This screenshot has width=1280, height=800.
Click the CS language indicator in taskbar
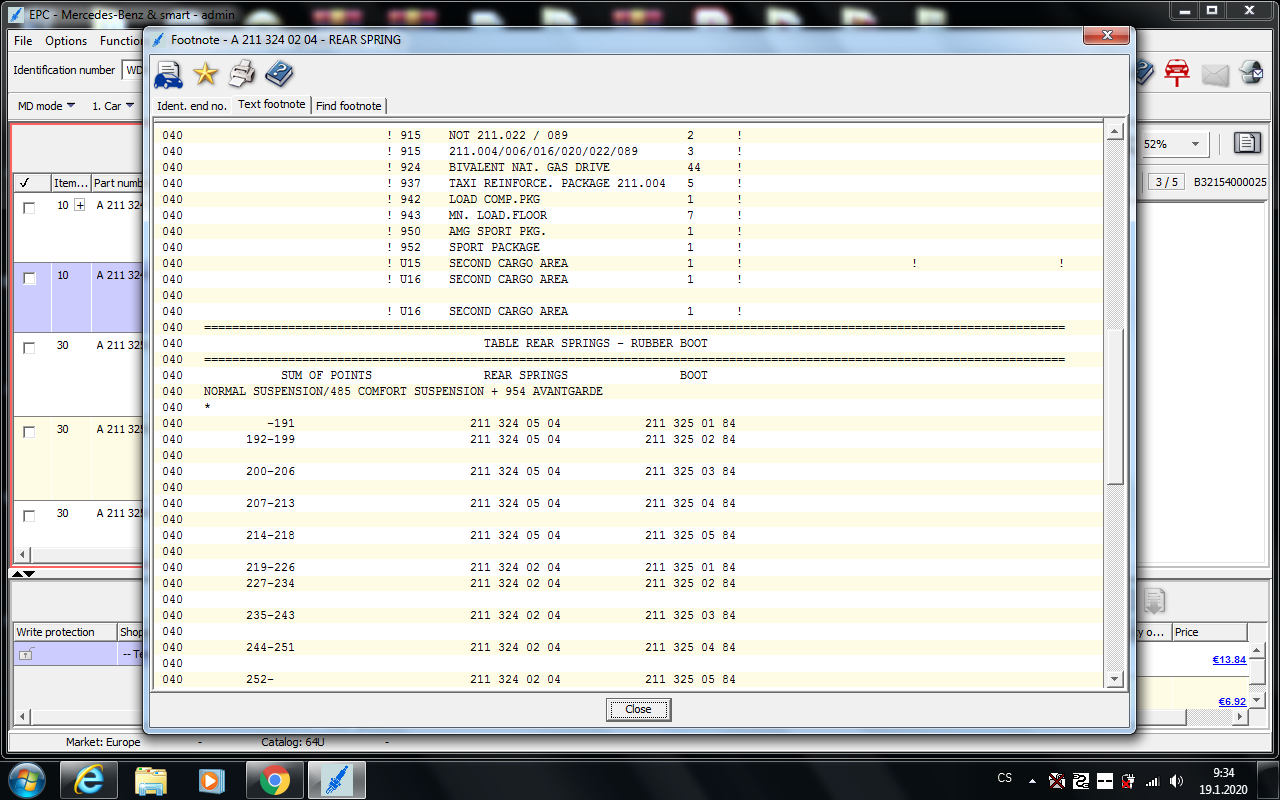[x=1005, y=778]
